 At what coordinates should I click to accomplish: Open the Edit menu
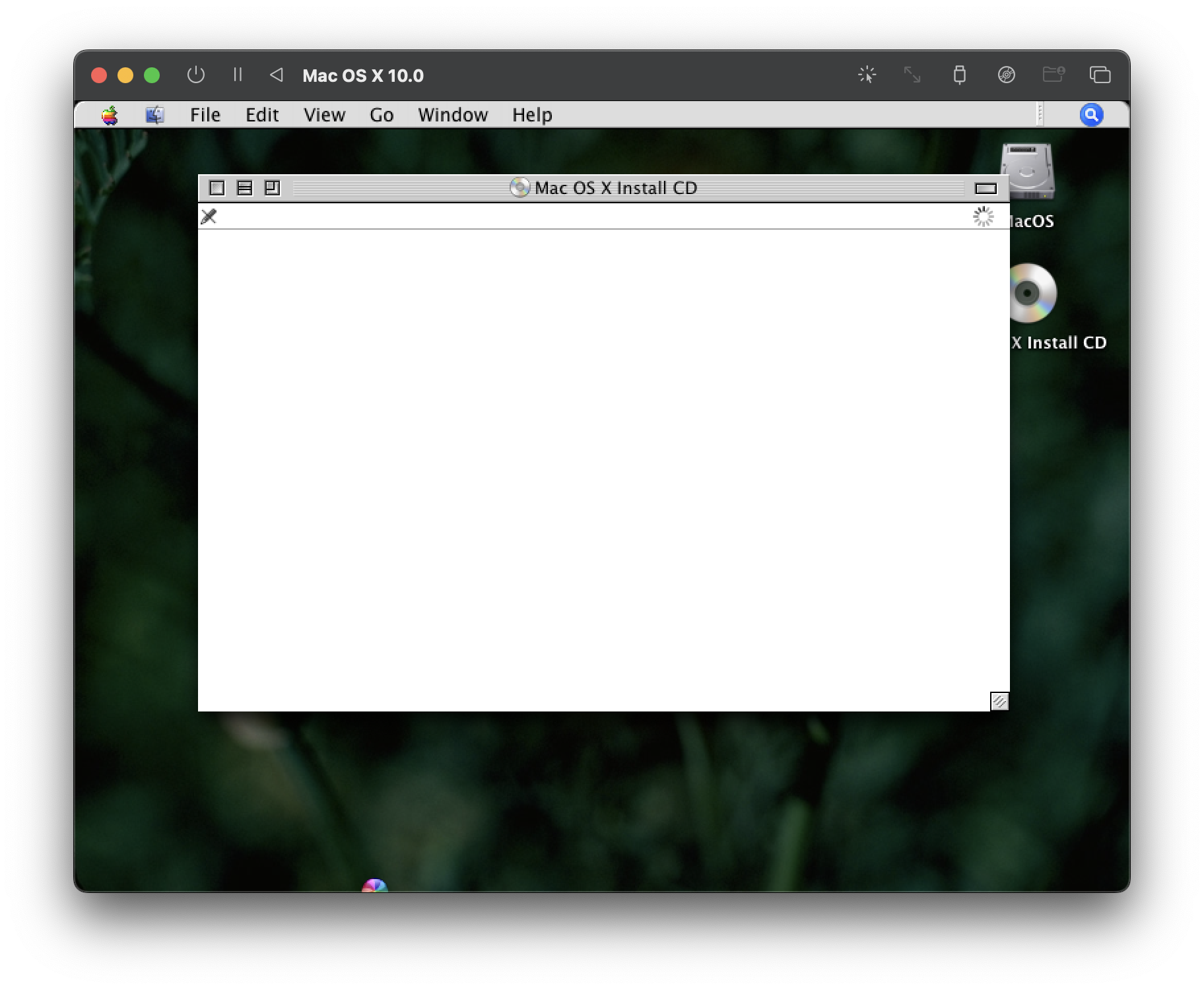point(262,115)
